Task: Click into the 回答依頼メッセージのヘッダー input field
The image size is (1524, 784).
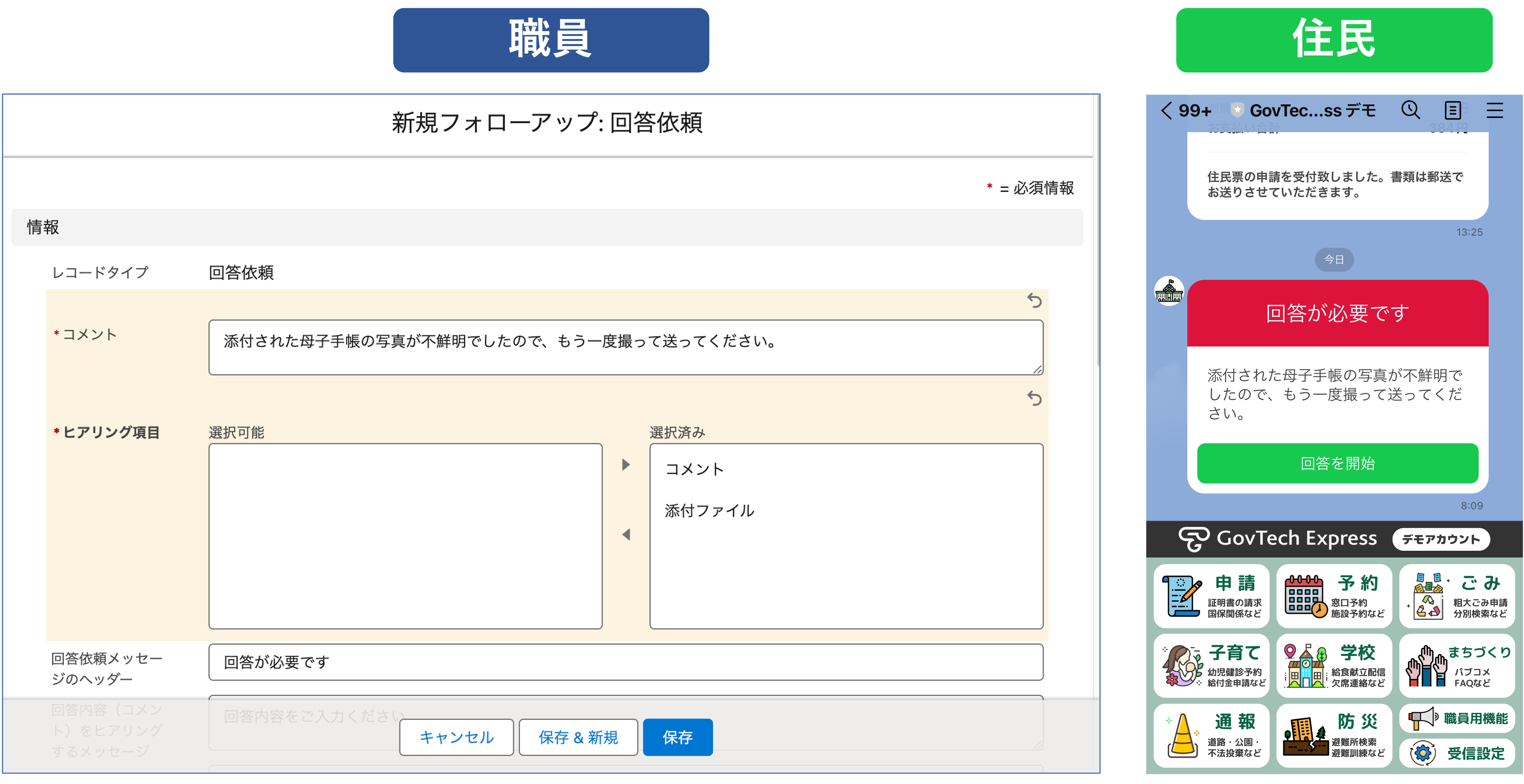Action: (x=625, y=662)
